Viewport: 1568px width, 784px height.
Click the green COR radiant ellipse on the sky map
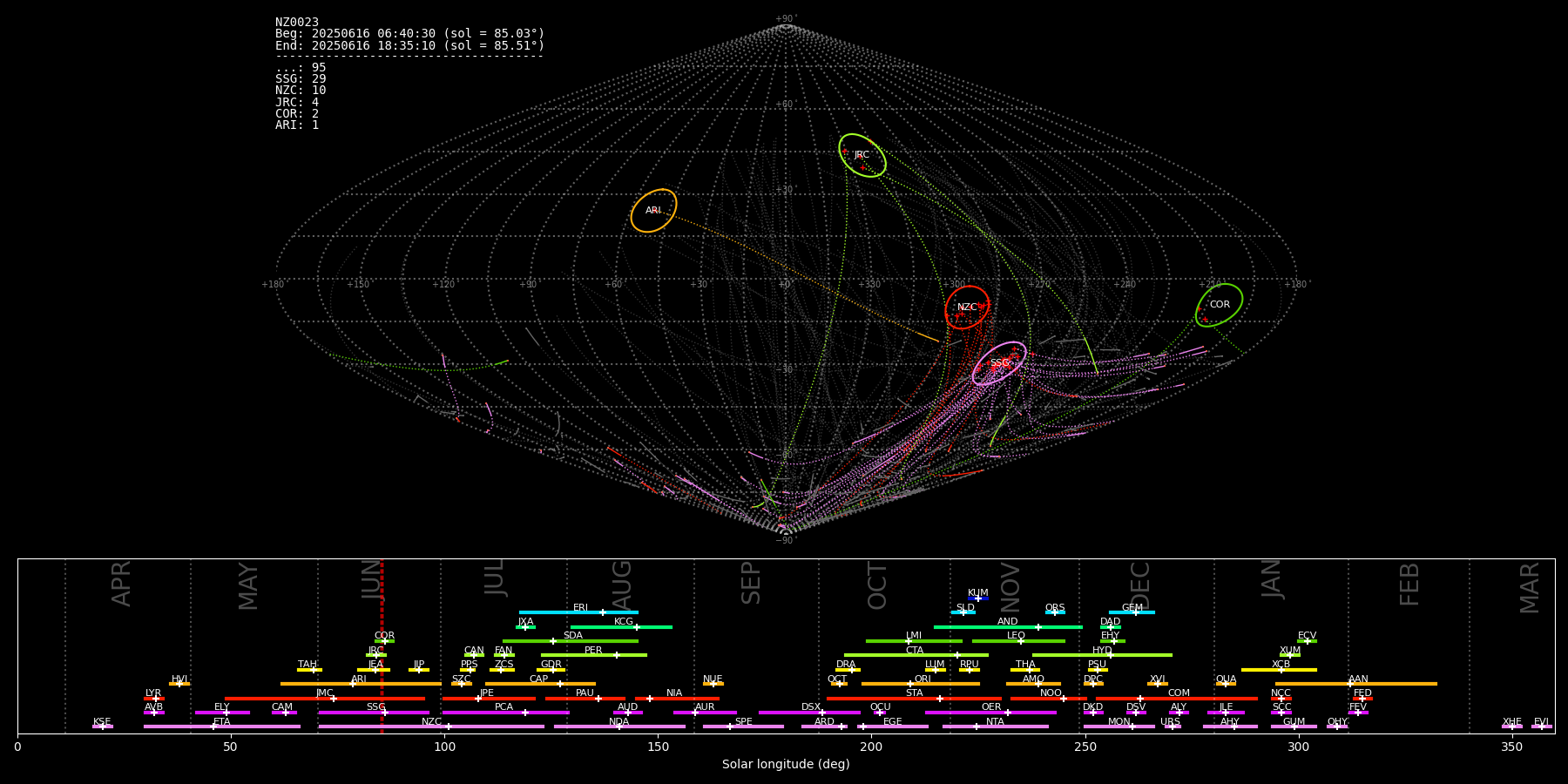click(x=1219, y=305)
